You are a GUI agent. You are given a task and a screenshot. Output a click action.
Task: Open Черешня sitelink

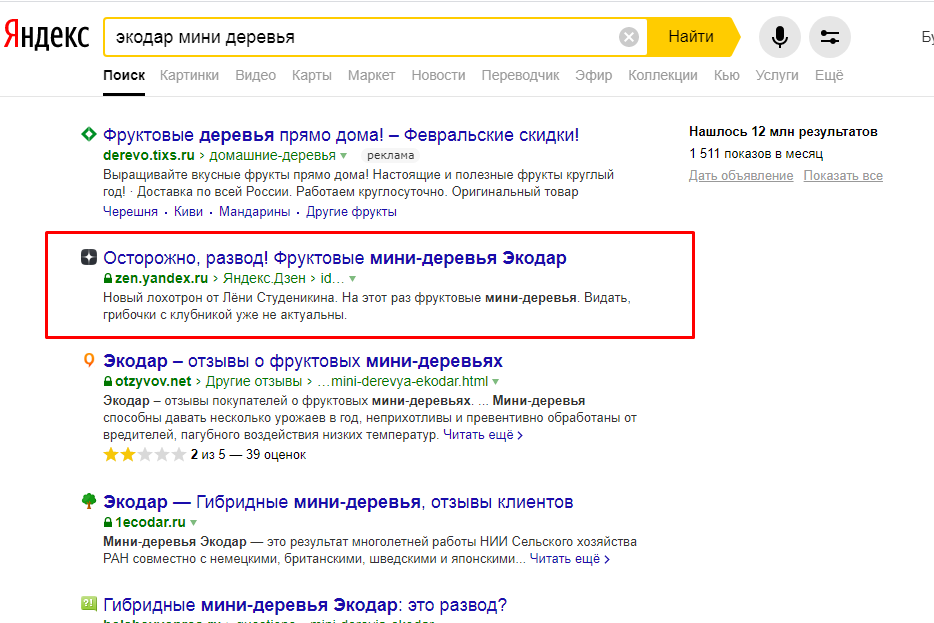130,211
